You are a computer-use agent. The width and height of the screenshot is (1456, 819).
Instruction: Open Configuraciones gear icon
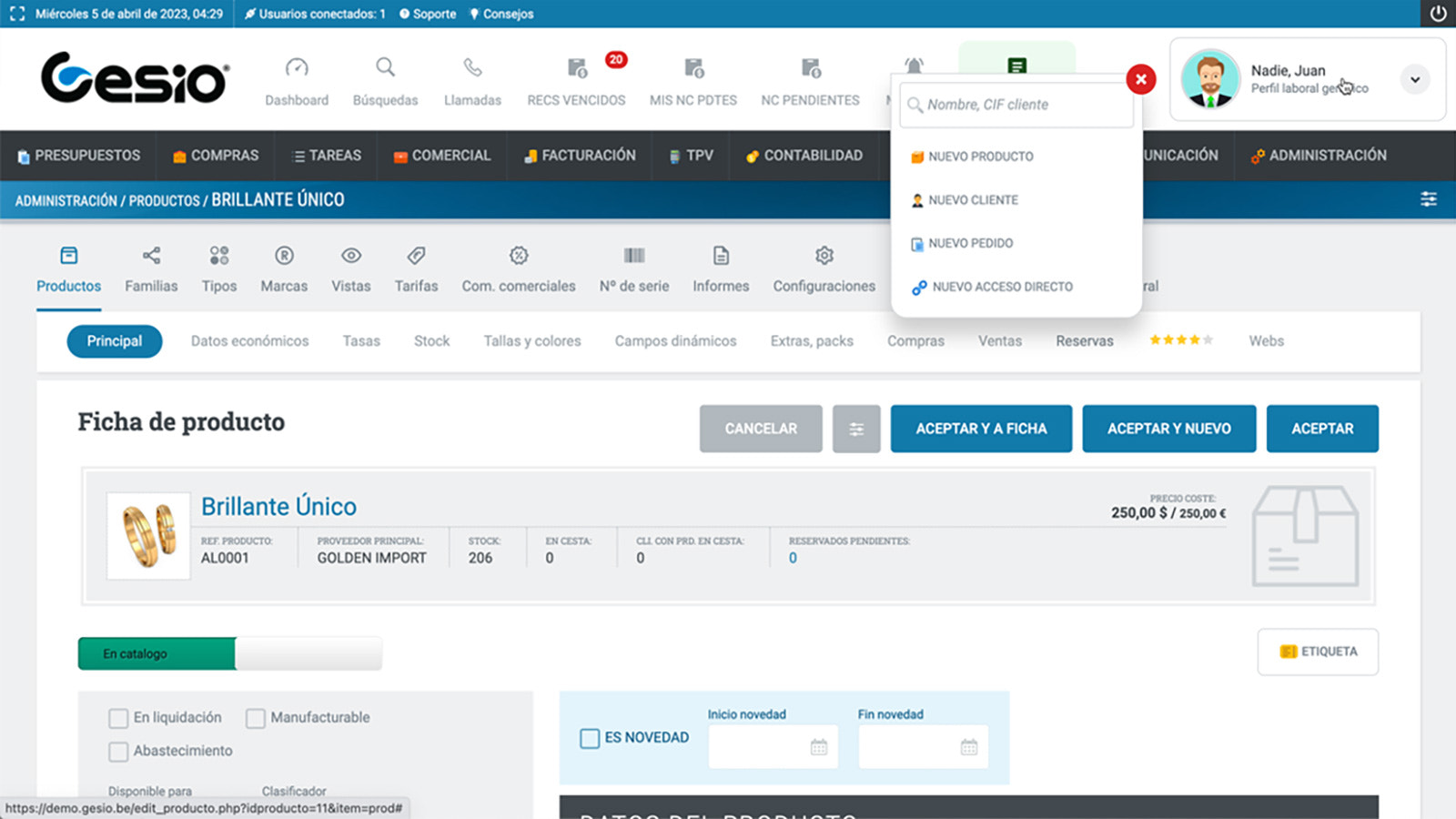click(x=824, y=256)
